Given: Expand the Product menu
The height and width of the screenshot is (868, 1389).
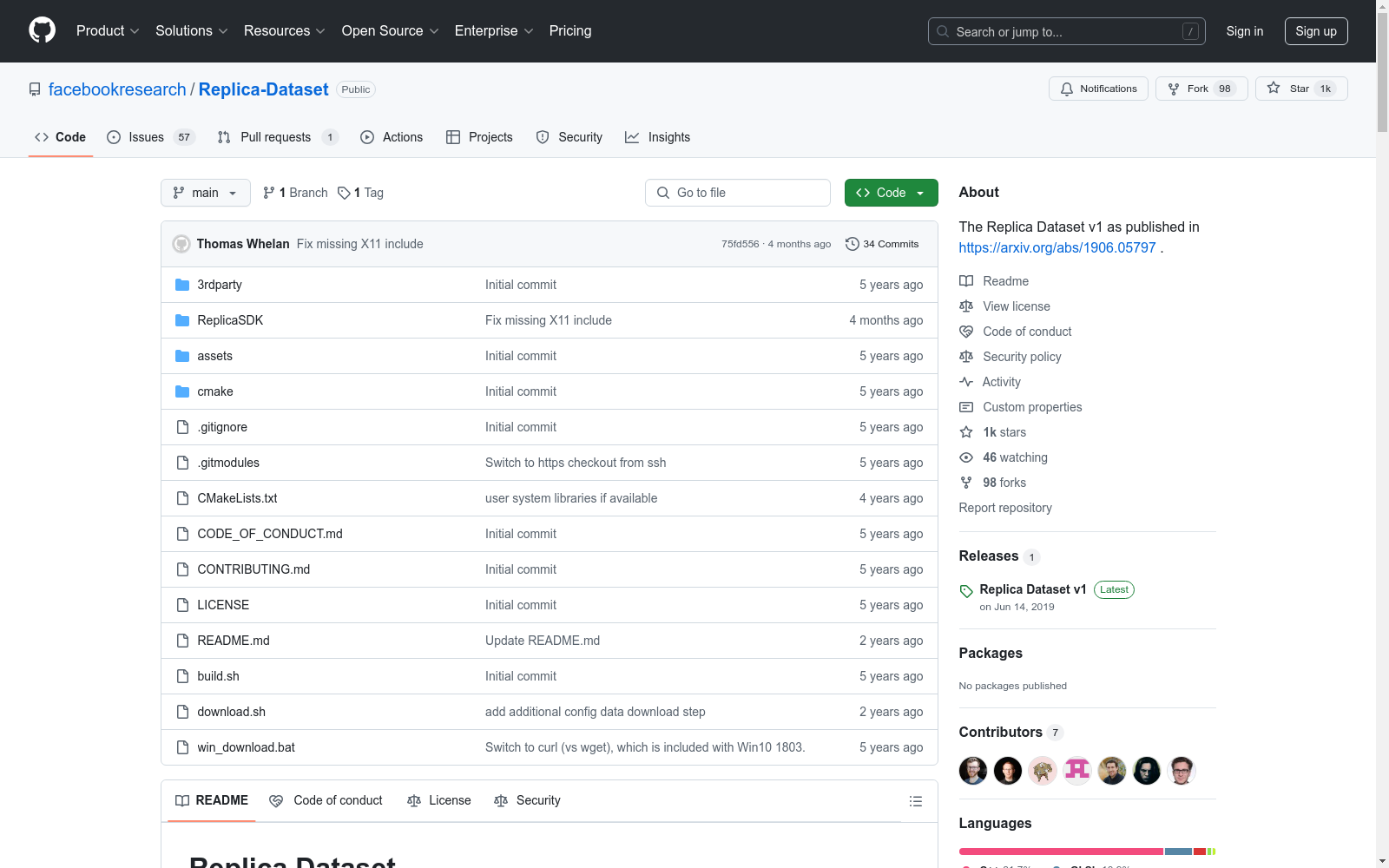Looking at the screenshot, I should pos(108,31).
